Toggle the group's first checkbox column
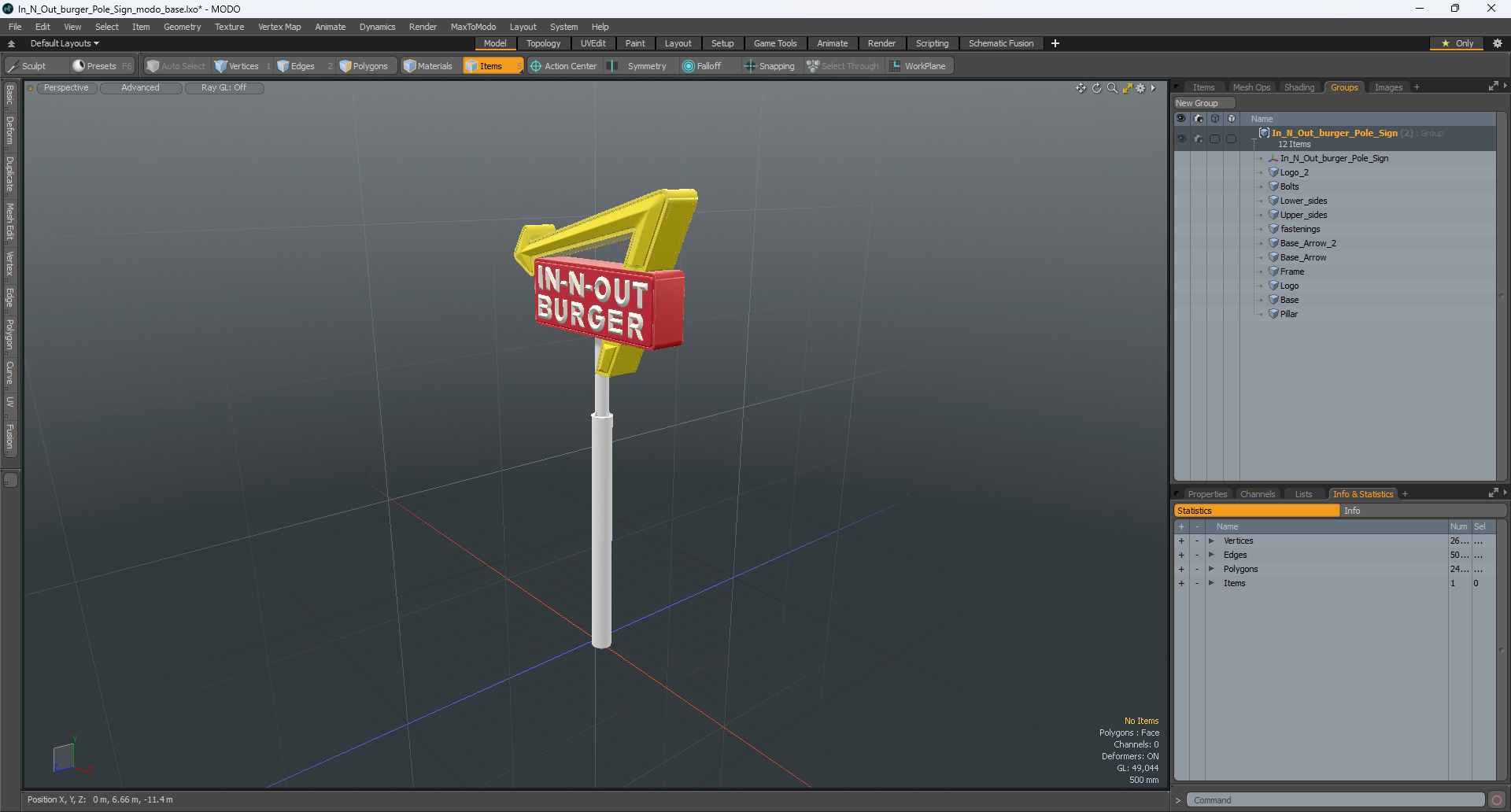This screenshot has width=1511, height=812. (x=1215, y=138)
